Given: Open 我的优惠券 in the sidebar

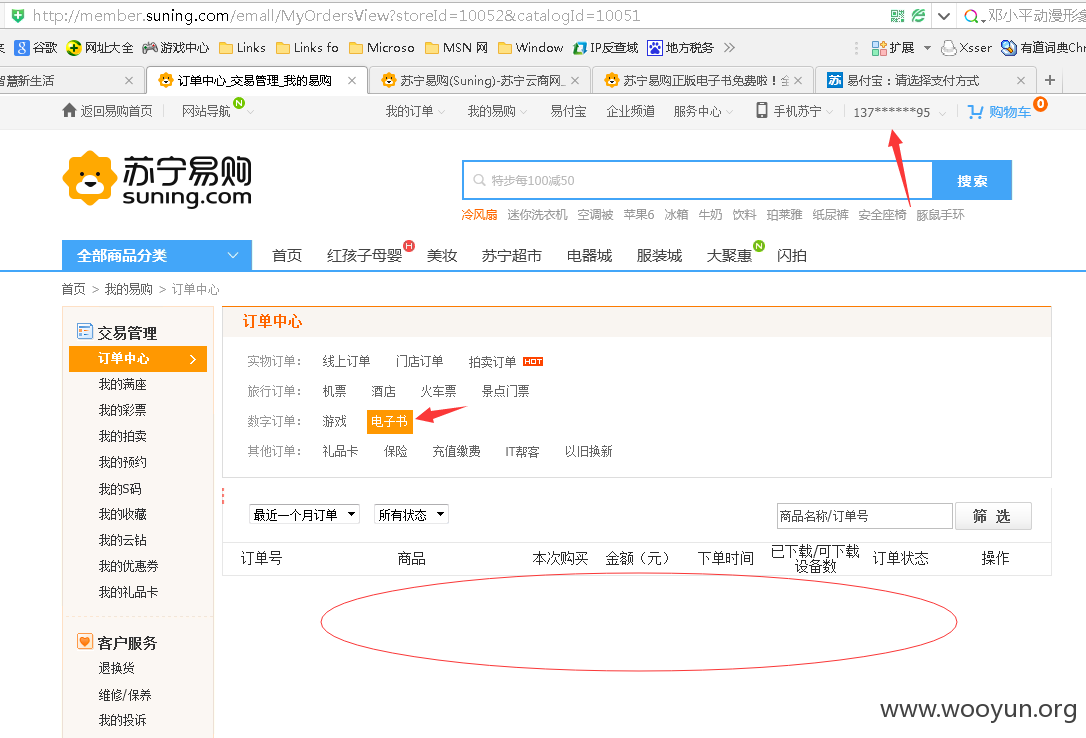Looking at the screenshot, I should tap(128, 566).
